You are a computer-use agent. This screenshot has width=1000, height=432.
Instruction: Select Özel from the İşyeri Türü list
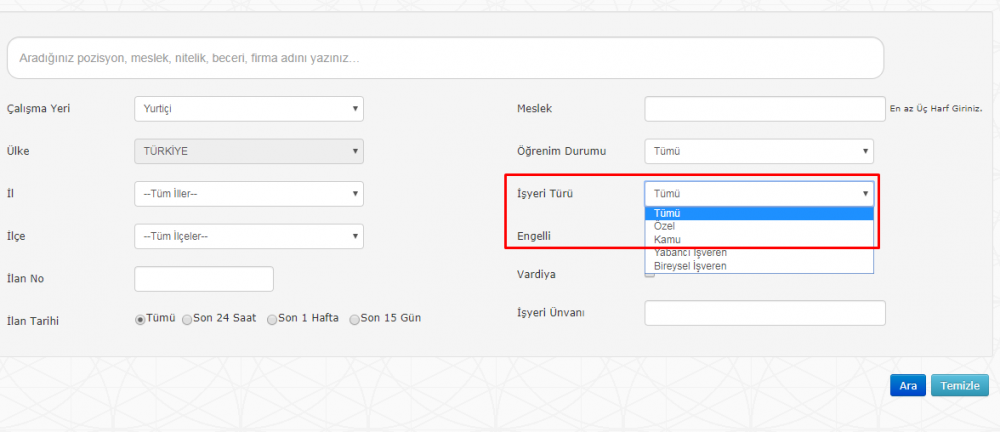759,226
